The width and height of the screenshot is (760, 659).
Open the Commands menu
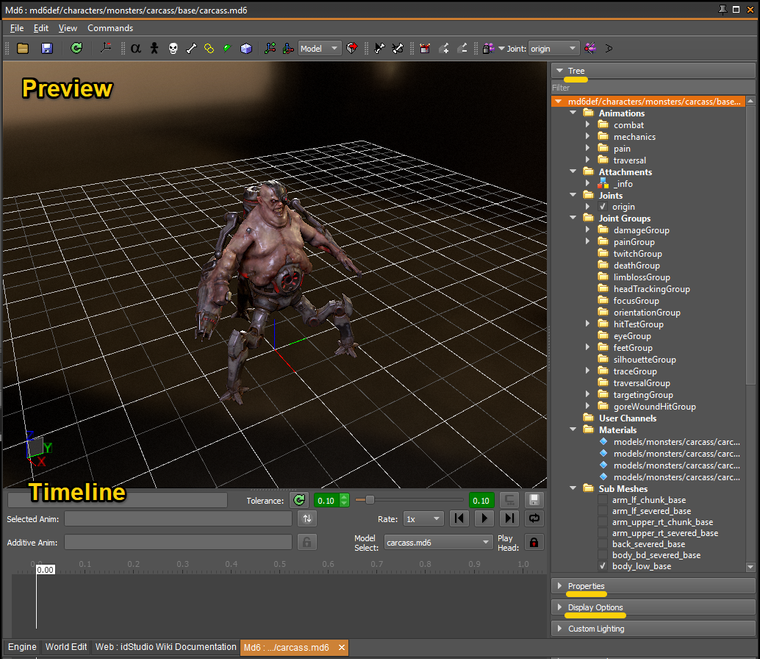point(110,28)
